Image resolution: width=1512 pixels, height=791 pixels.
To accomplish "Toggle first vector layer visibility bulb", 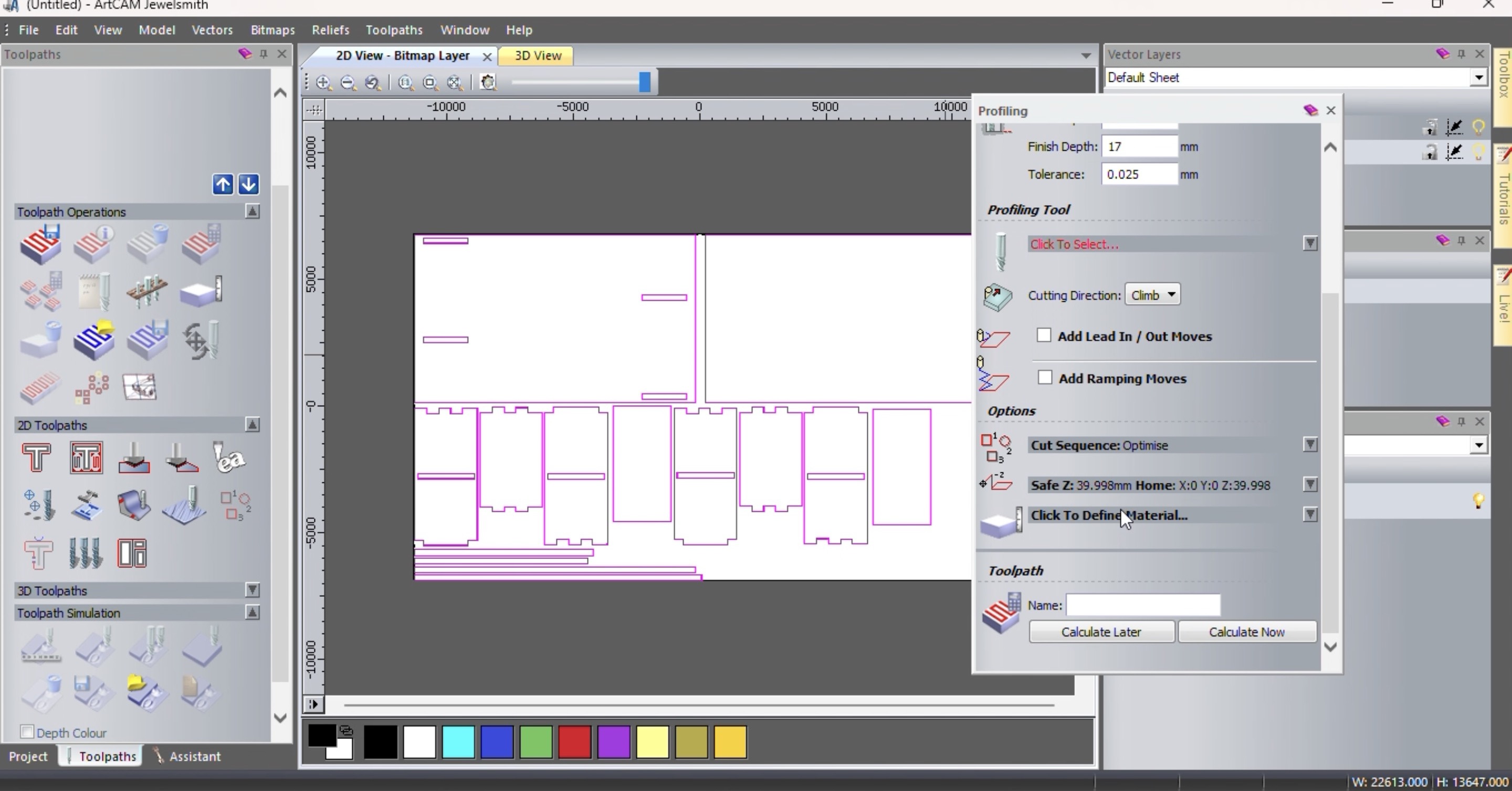I will 1478,126.
